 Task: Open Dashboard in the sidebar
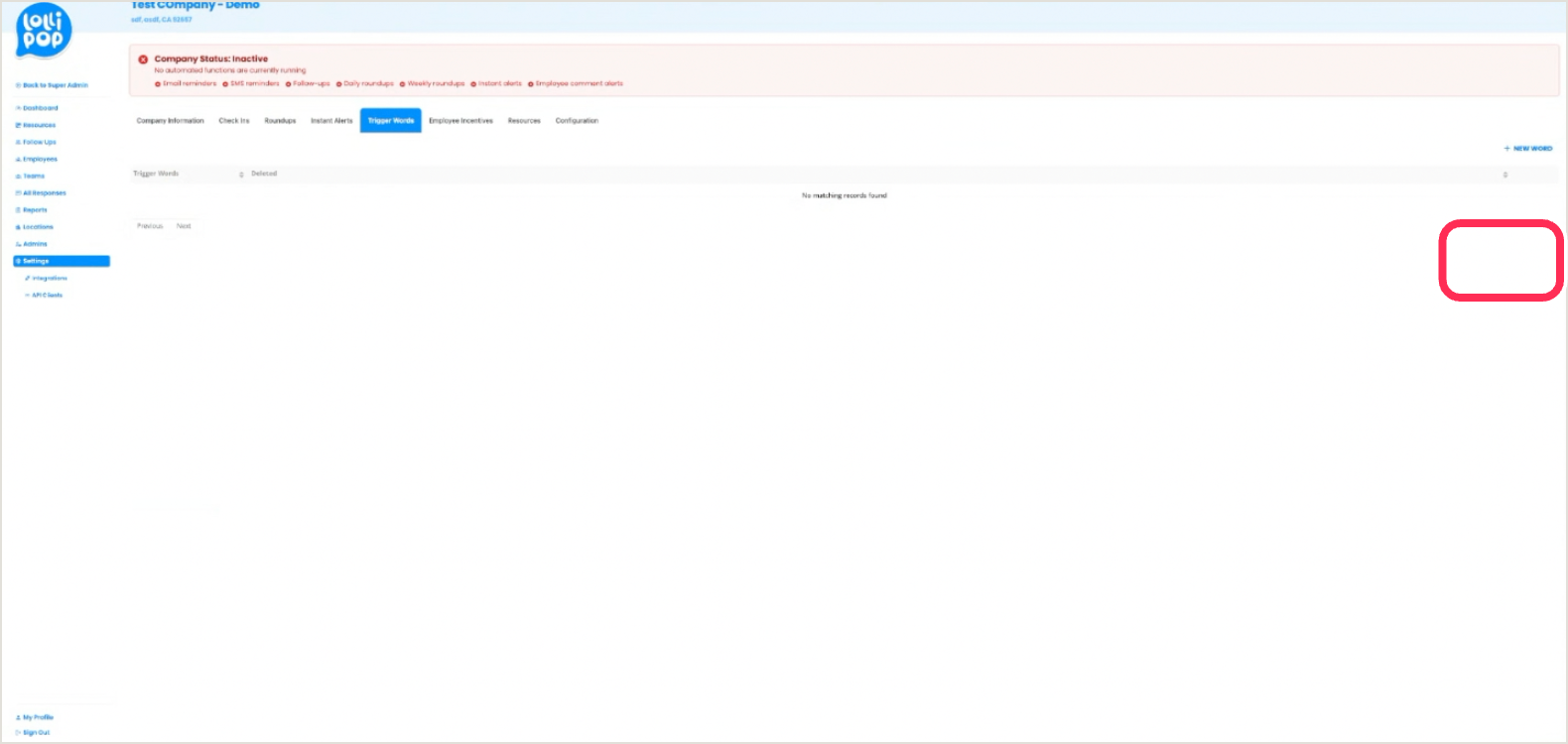tap(37, 108)
